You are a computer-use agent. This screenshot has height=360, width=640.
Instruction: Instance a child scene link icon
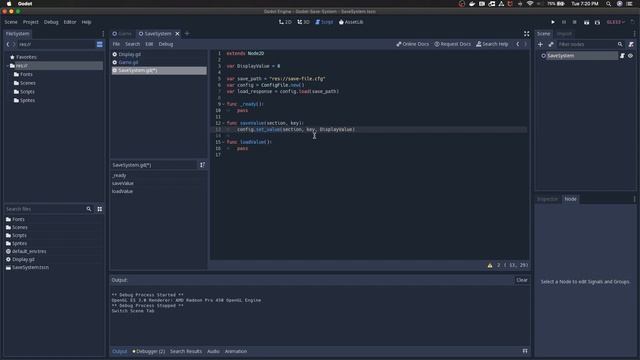[551, 44]
